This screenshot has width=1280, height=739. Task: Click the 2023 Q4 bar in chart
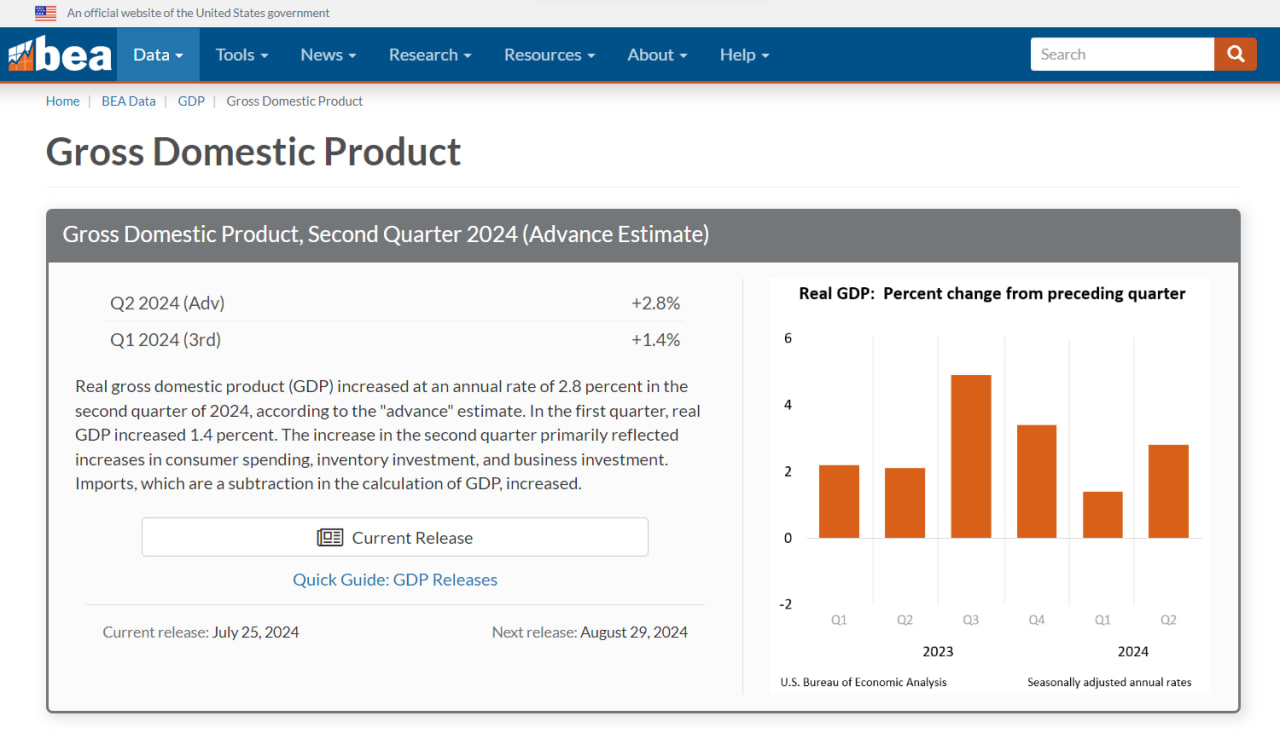[1036, 481]
